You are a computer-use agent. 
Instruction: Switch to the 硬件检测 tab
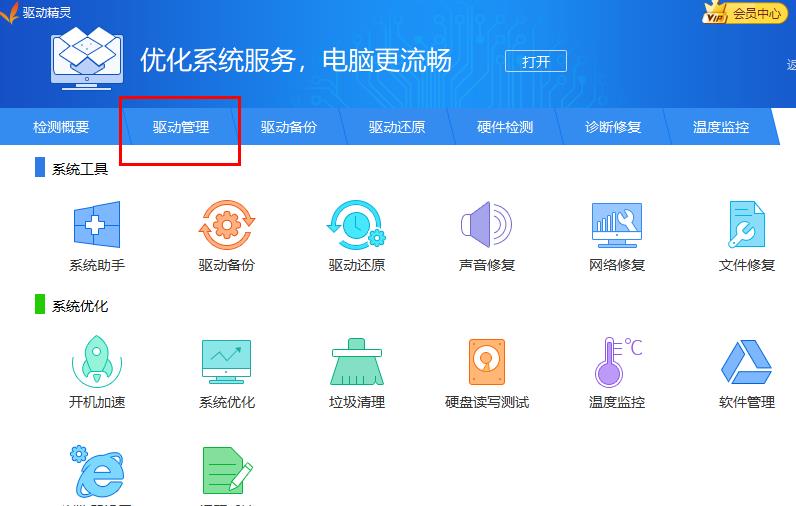pyautogui.click(x=505, y=127)
